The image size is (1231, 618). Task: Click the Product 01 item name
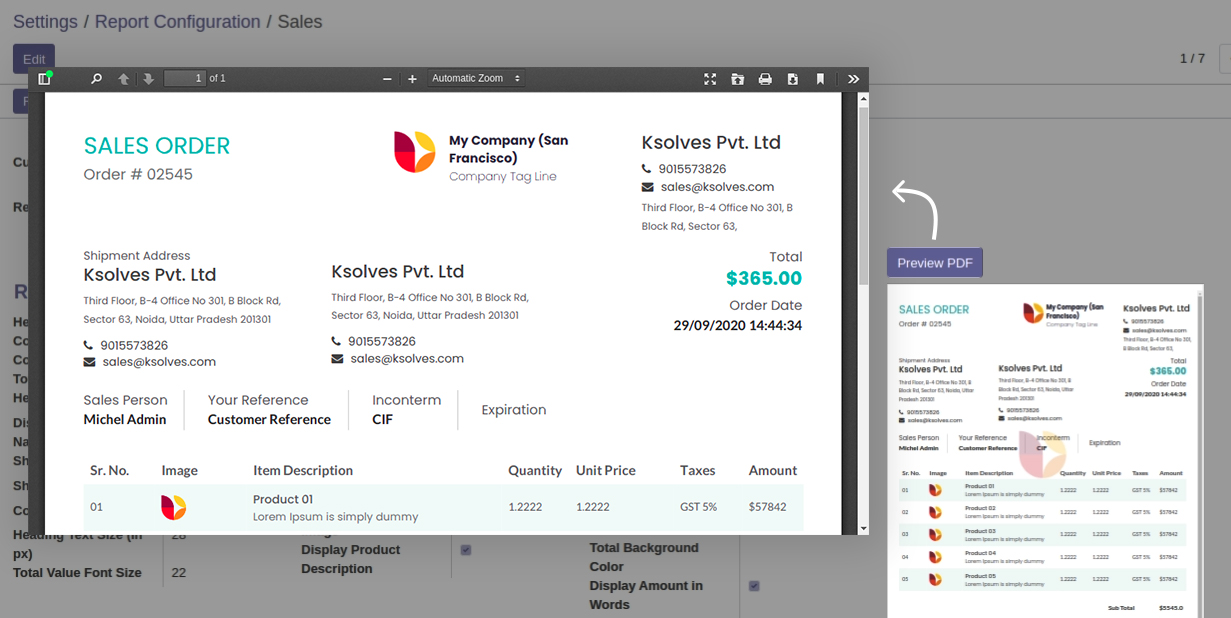[283, 499]
